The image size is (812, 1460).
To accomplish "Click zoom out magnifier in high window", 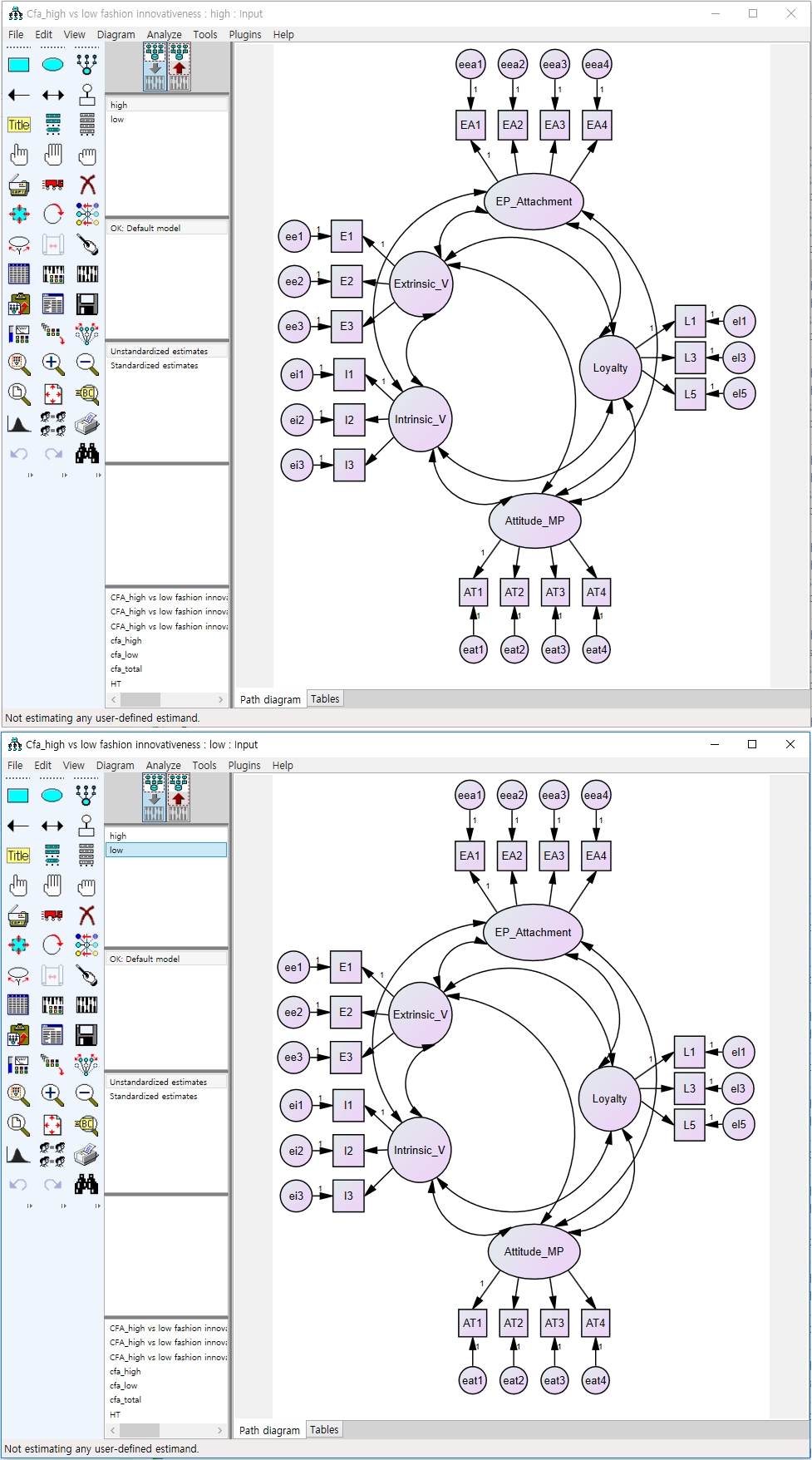I will click(86, 364).
